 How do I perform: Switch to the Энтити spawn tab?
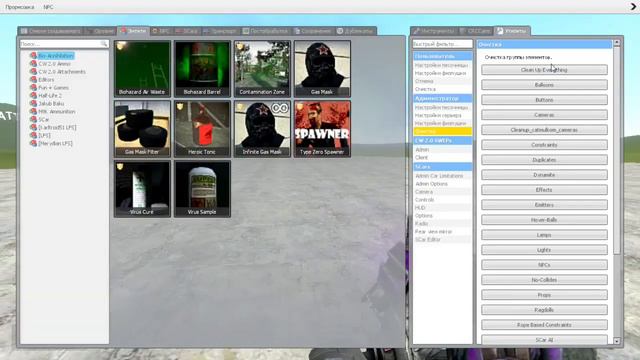[x=133, y=31]
